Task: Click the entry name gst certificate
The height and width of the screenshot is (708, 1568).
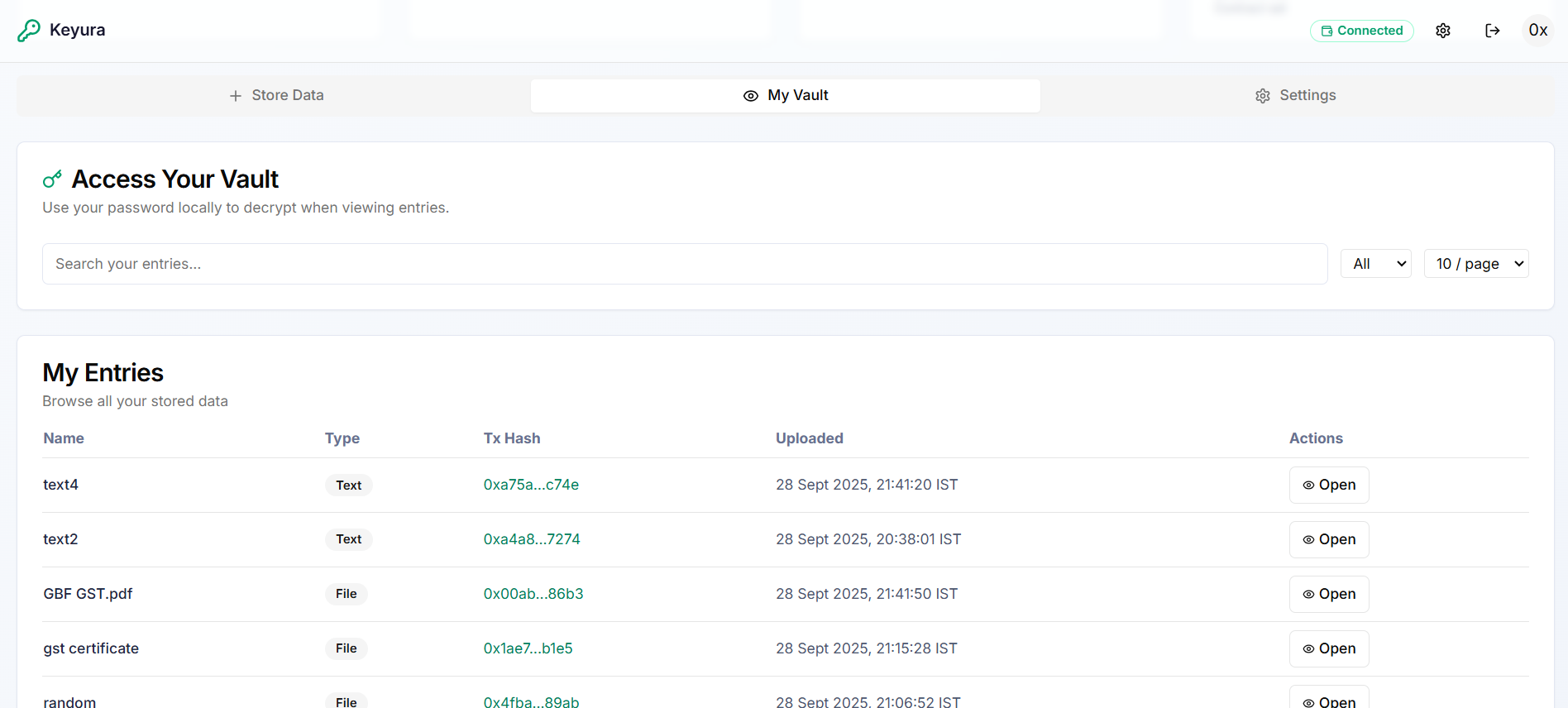Action: point(91,648)
